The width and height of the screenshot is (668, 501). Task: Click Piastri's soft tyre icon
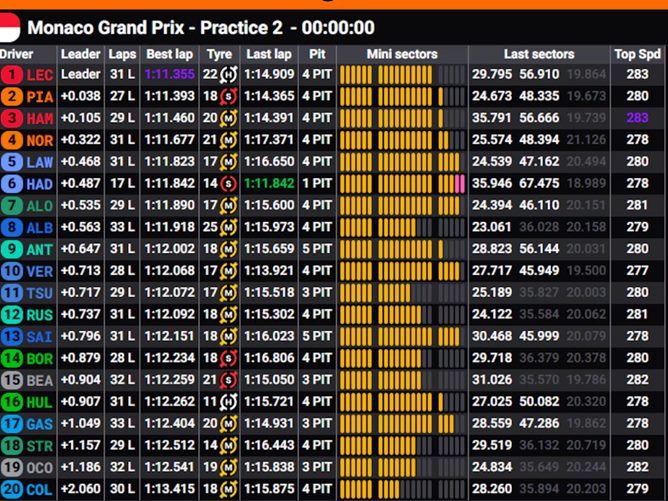pyautogui.click(x=227, y=96)
